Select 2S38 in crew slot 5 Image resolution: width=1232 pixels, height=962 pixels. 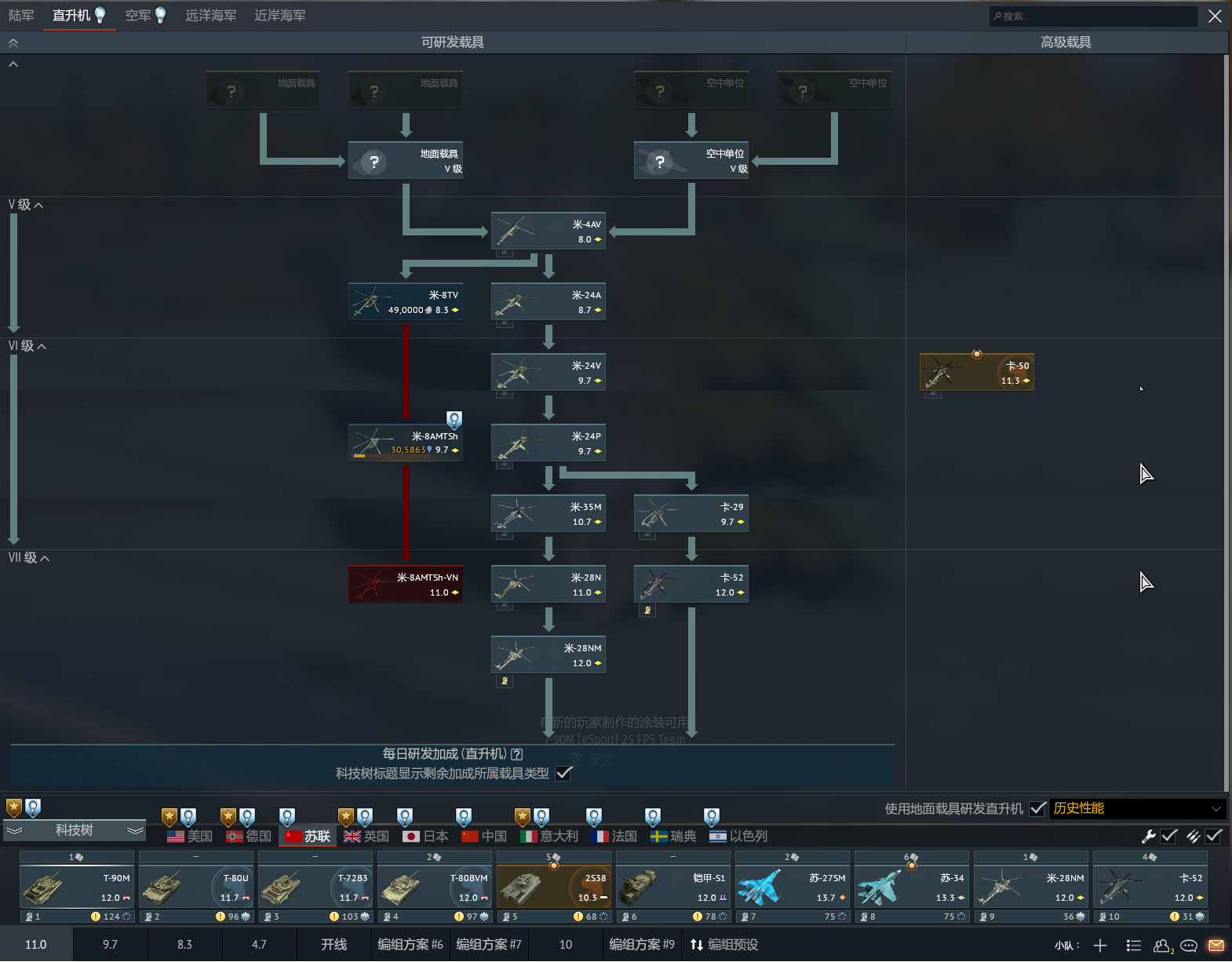point(554,887)
